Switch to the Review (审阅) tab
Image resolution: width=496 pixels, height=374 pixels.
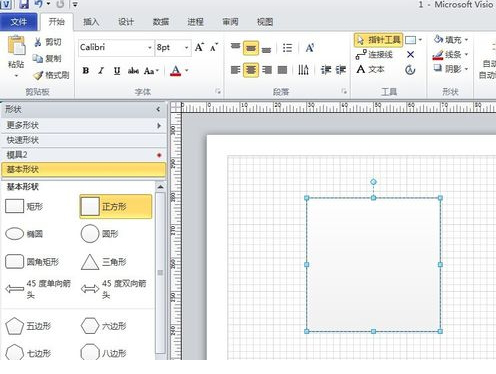coord(230,22)
